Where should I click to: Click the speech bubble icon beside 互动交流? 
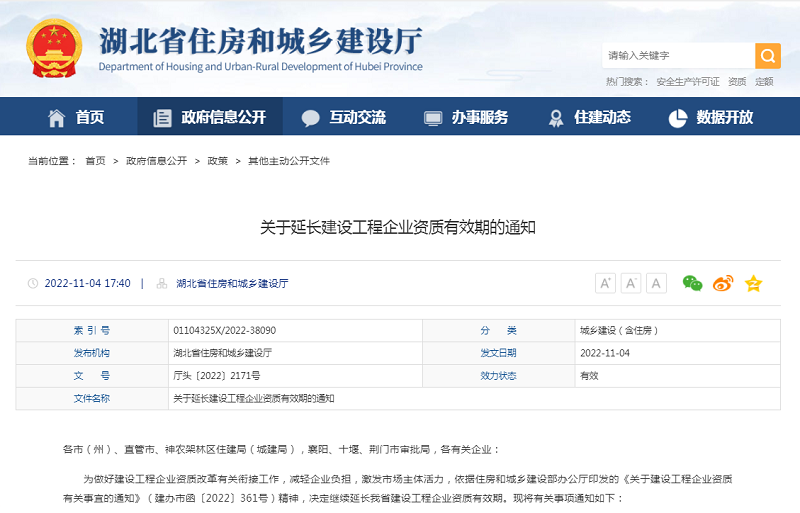pos(310,118)
